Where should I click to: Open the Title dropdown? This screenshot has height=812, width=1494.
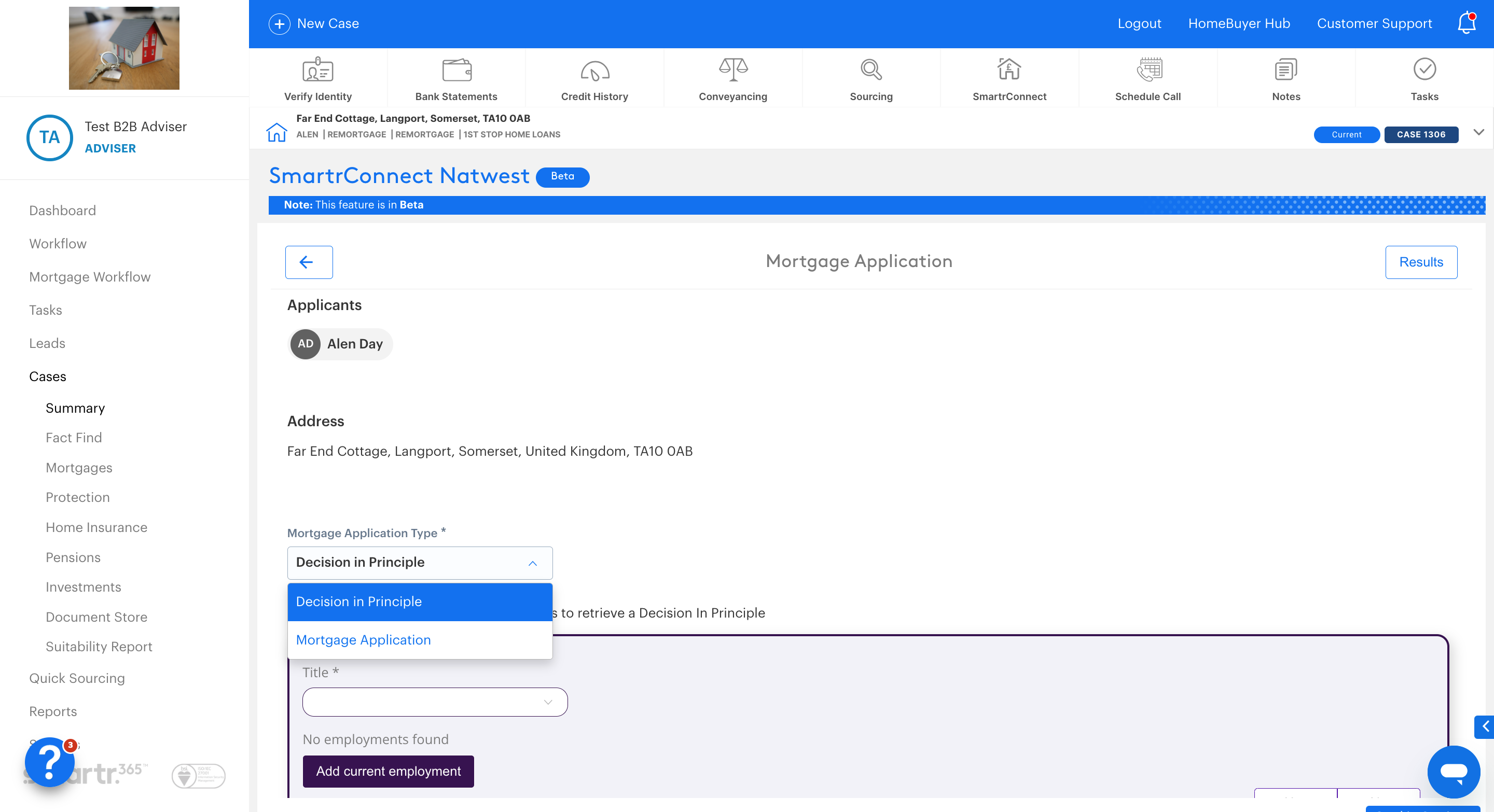click(435, 702)
